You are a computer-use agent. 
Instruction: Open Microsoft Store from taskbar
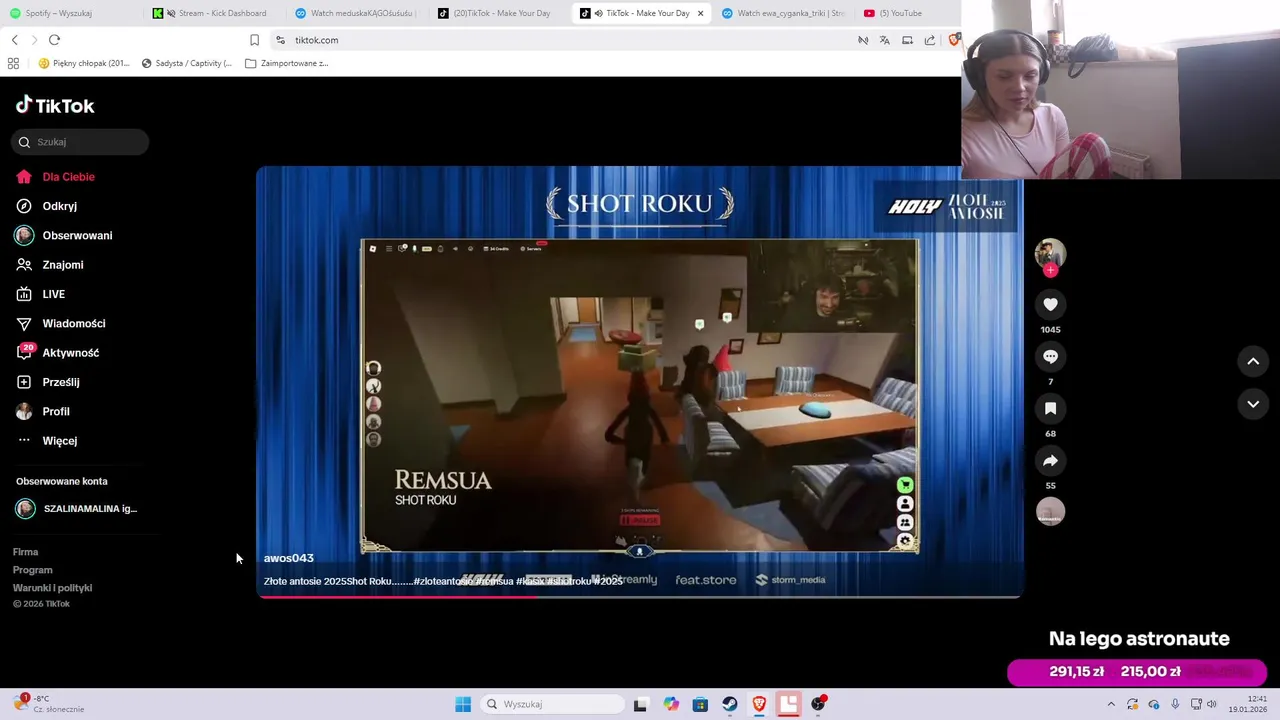pos(700,704)
